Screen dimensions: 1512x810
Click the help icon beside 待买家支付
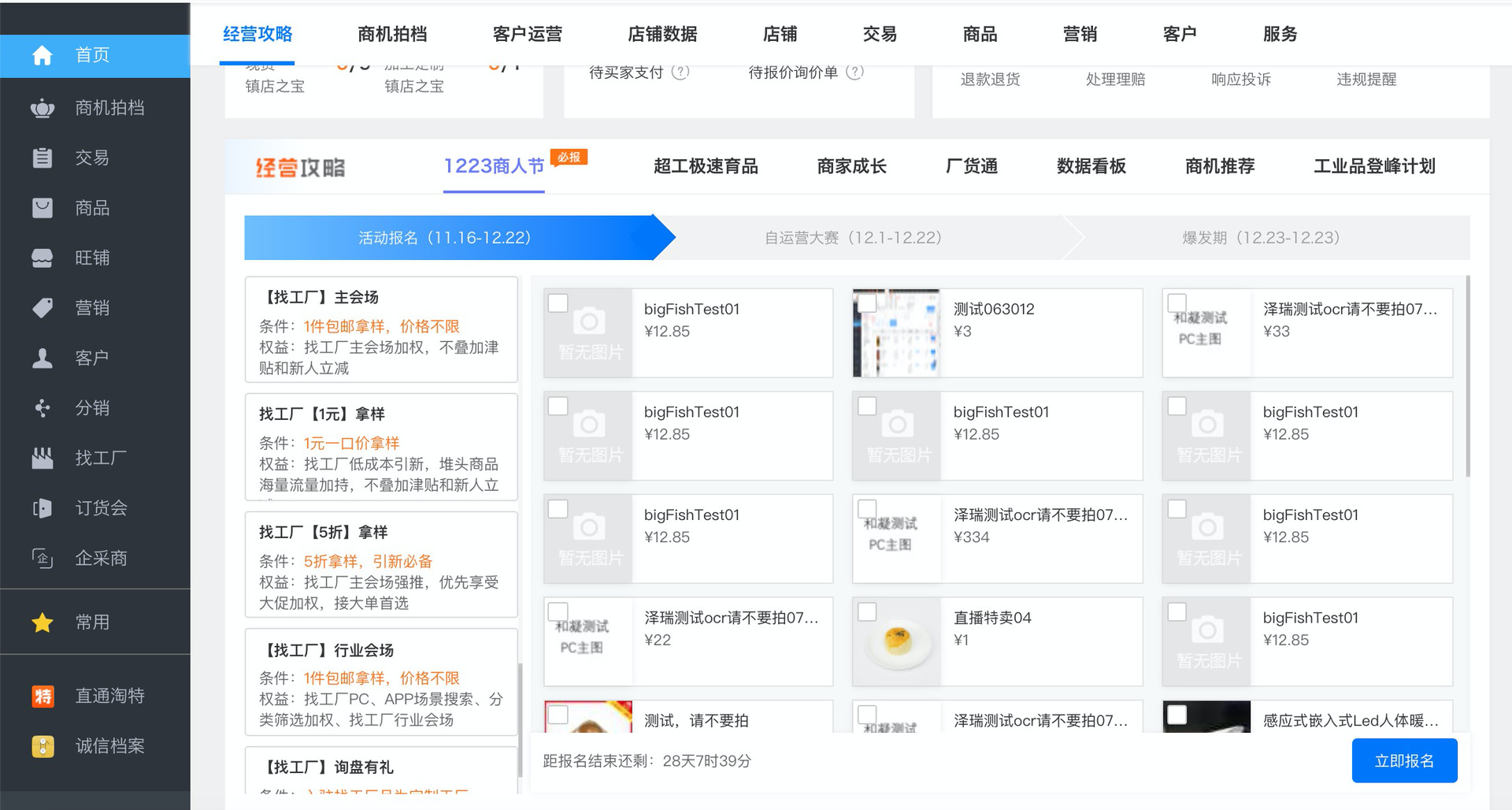678,72
